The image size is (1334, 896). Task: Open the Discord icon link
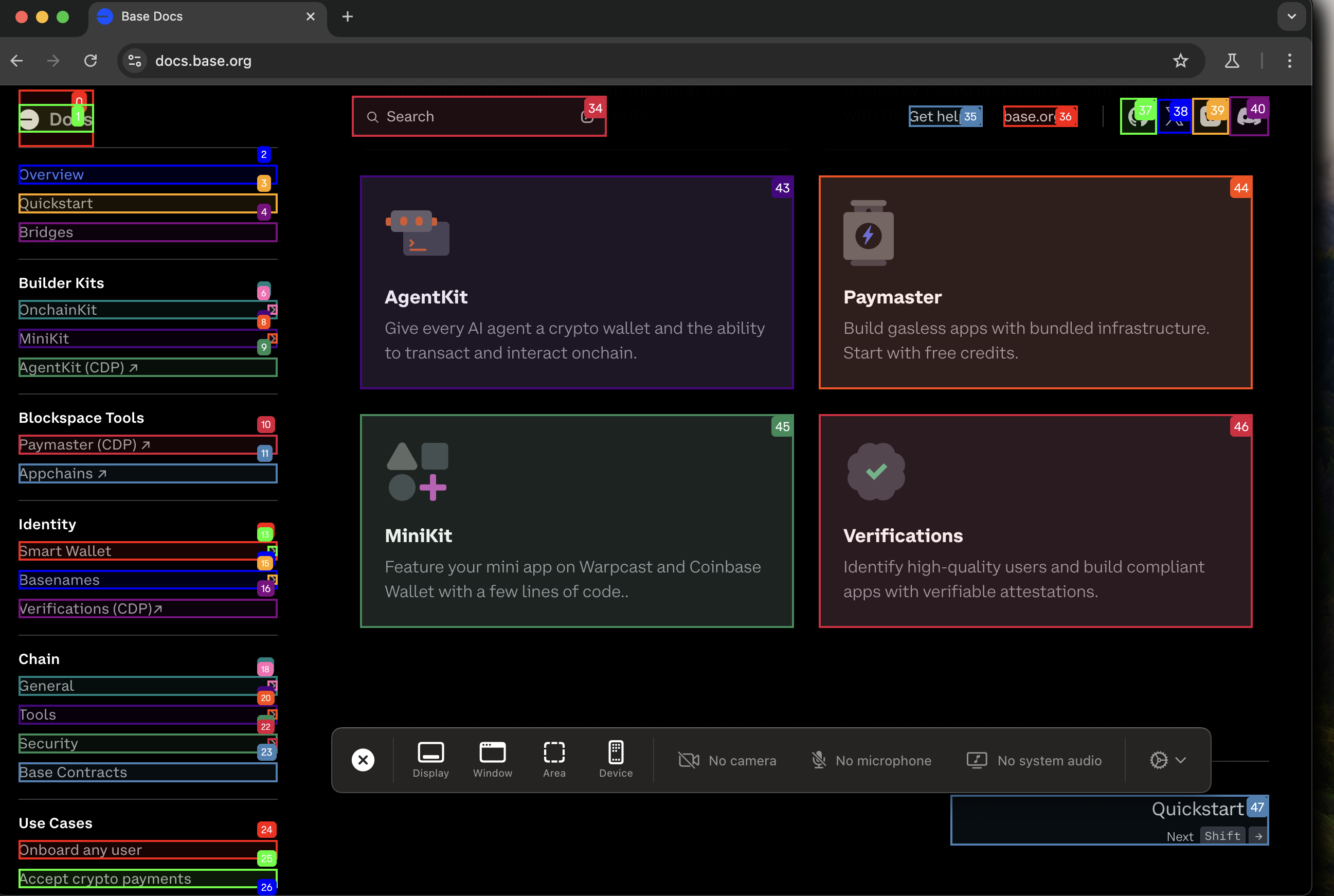(1249, 117)
